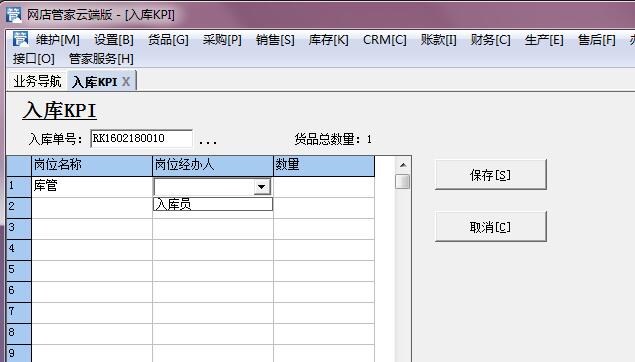Open the 库存[K] menu
Viewport: 635px width, 362px height.
[328, 40]
